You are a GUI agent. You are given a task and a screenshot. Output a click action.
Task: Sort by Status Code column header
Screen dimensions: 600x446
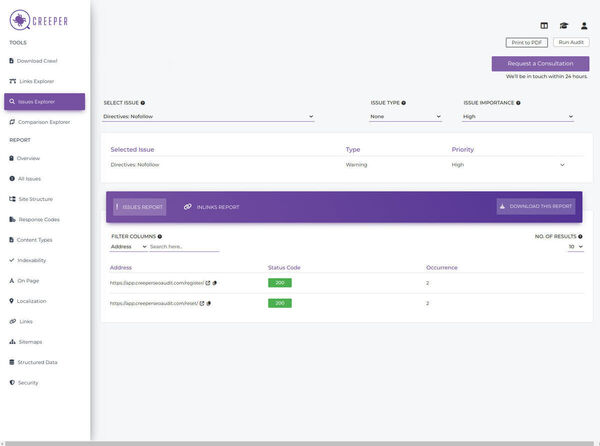pos(284,267)
